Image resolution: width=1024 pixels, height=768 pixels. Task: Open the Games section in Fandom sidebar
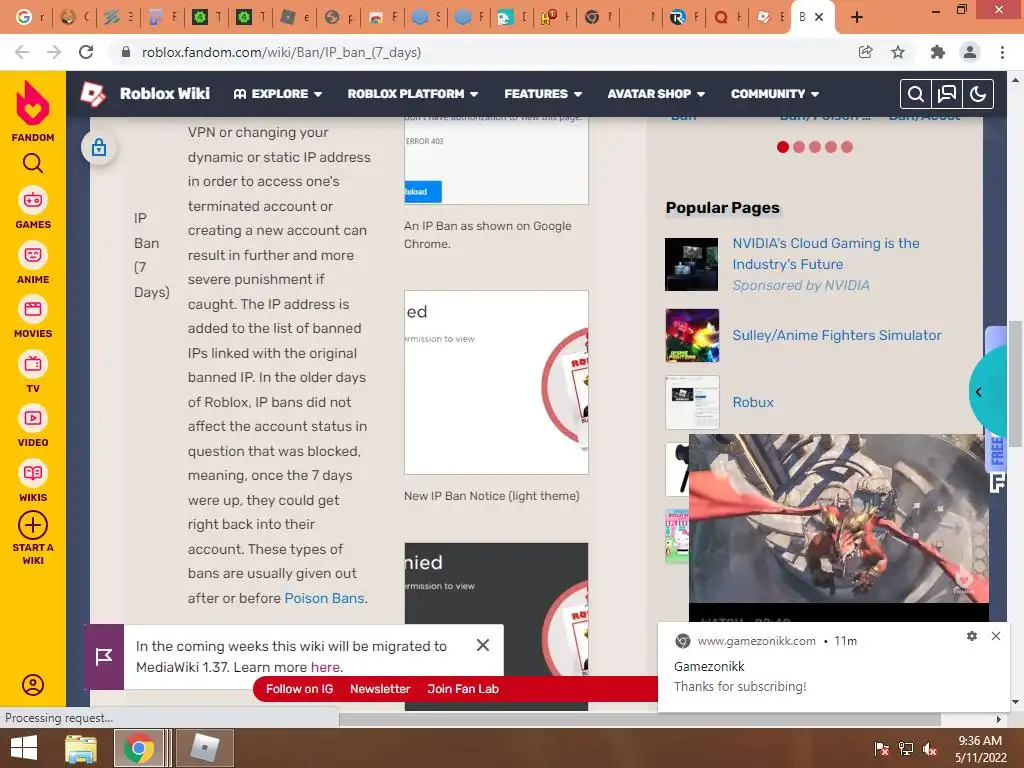33,208
